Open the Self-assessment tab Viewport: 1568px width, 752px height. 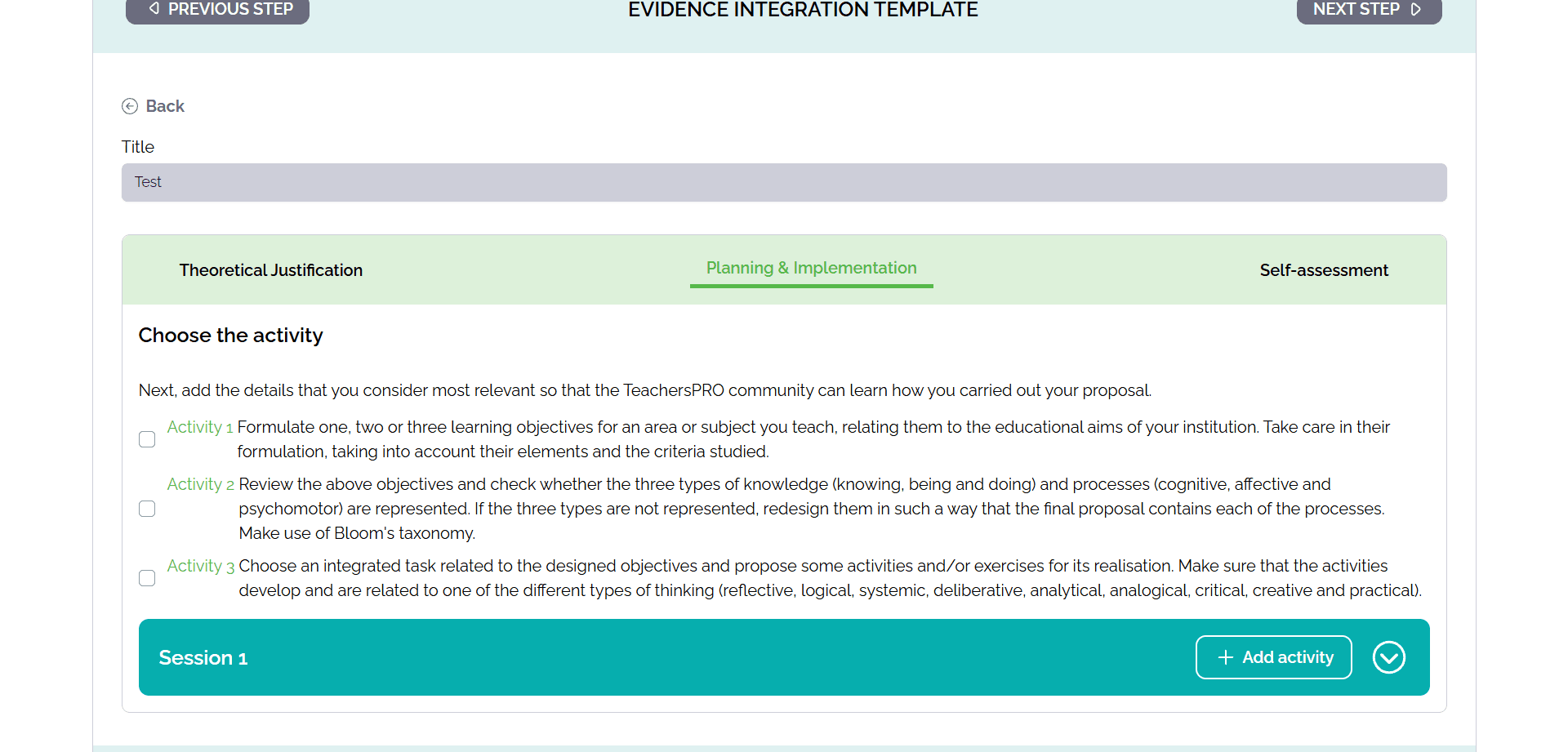click(1324, 269)
